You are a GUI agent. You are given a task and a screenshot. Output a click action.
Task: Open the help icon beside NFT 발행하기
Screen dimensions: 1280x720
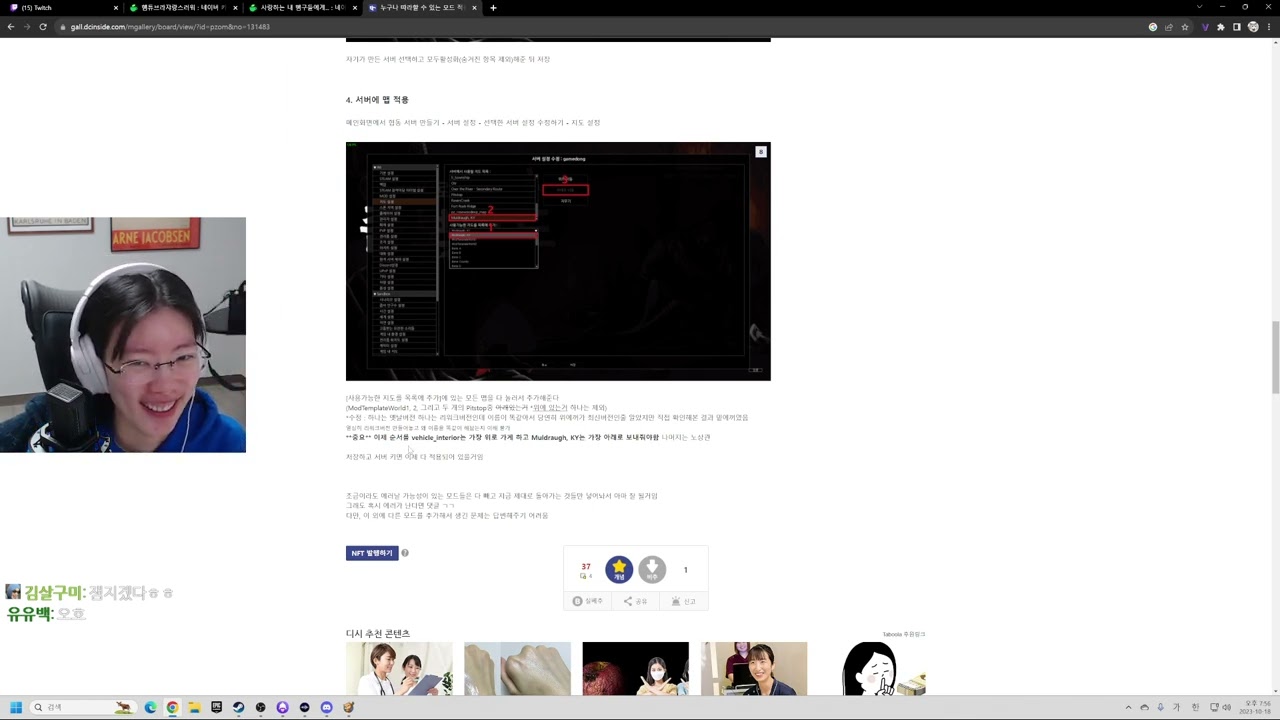[405, 553]
